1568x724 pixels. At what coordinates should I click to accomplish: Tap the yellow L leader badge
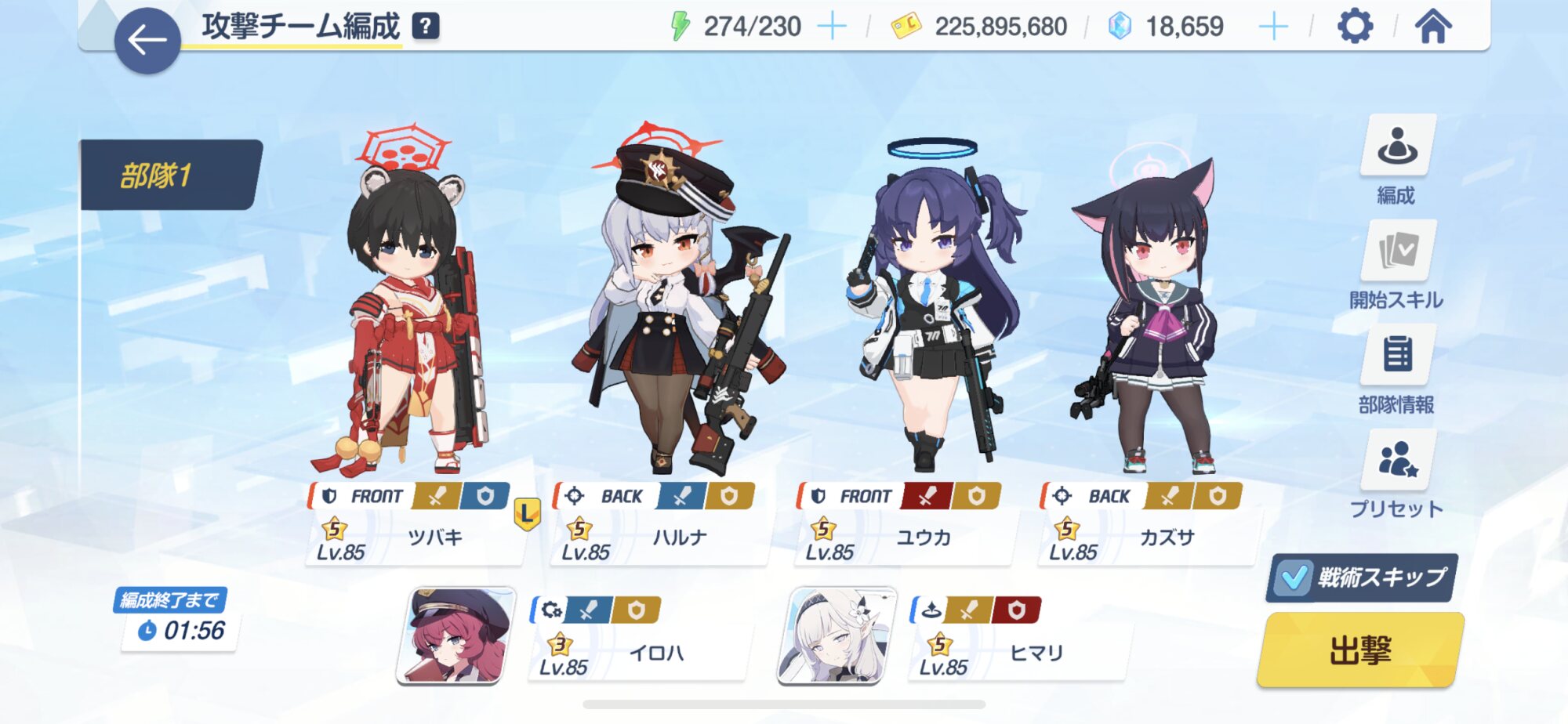(x=527, y=514)
